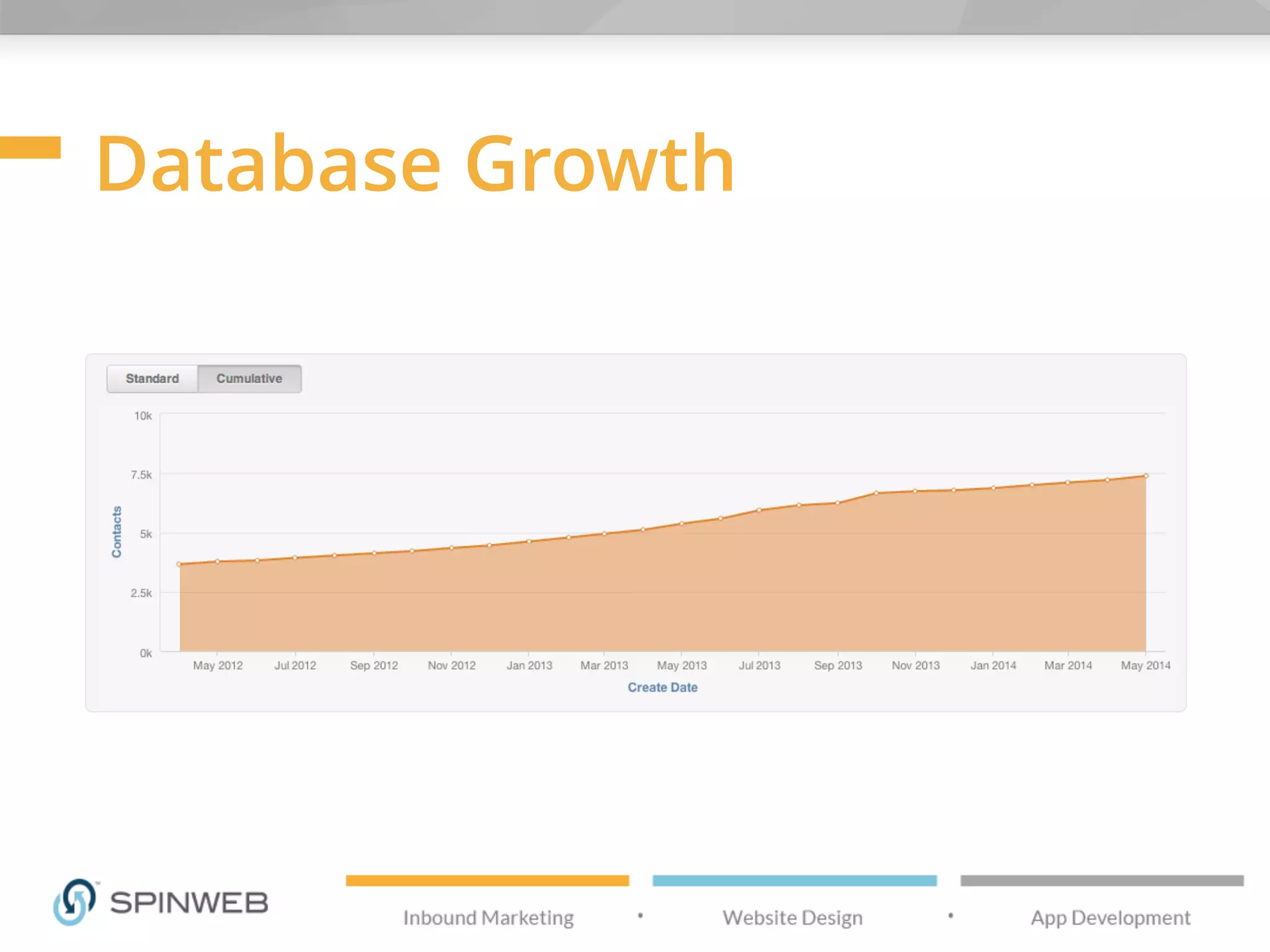Click the Inbound Marketing label
The image size is (1270, 952).
[x=488, y=918]
